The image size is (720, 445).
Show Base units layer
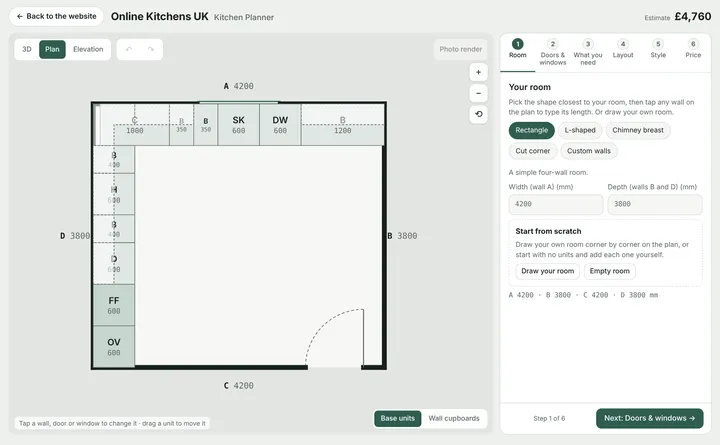click(398, 418)
